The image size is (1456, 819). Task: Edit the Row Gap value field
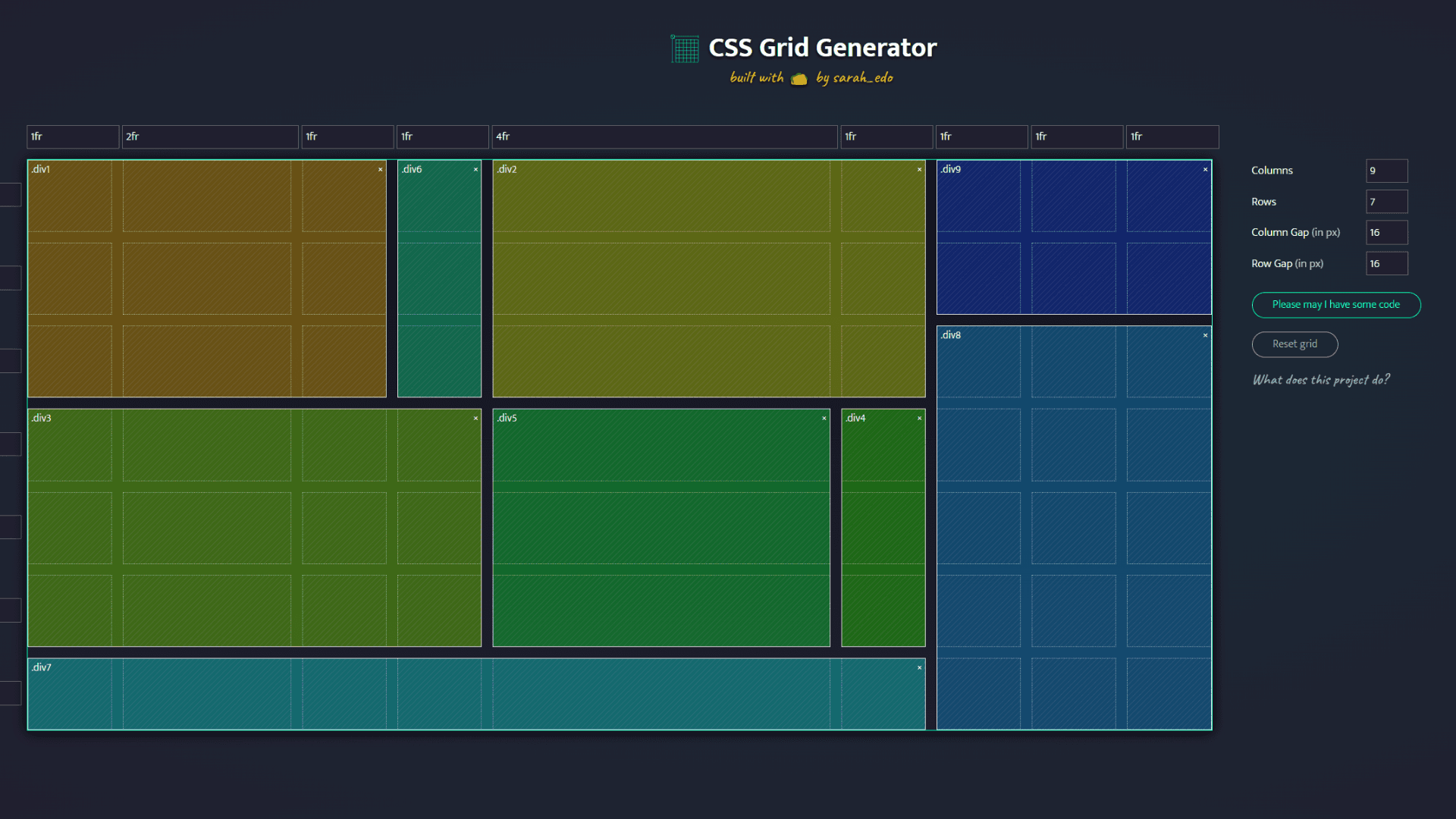coord(1386,263)
